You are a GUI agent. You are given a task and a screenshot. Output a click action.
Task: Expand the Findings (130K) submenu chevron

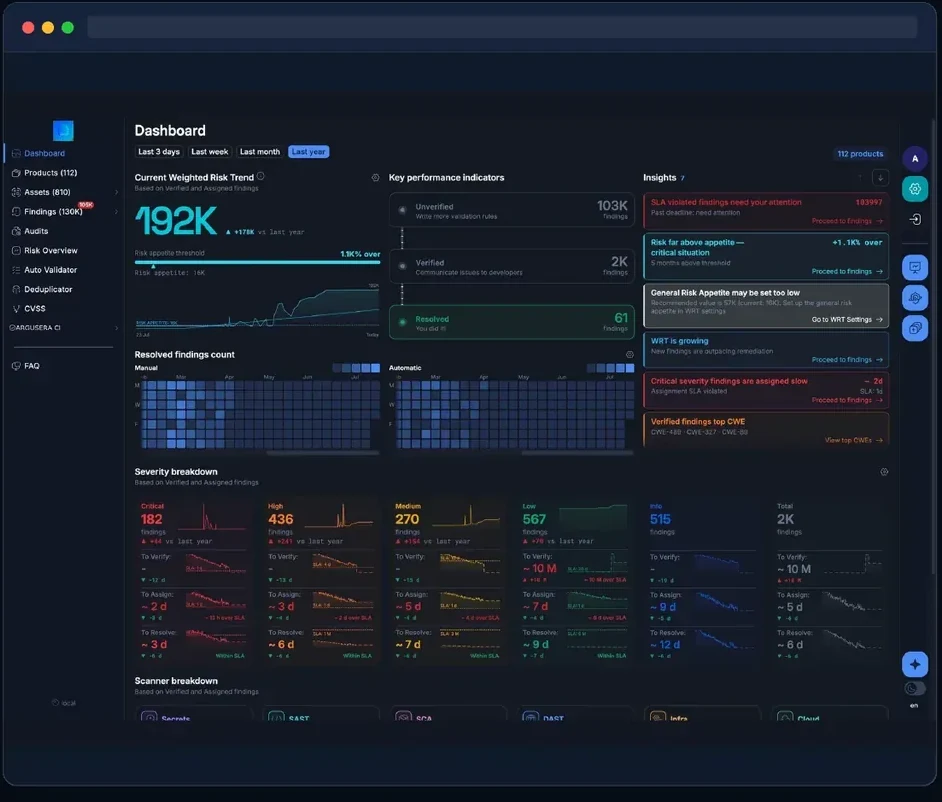116,211
